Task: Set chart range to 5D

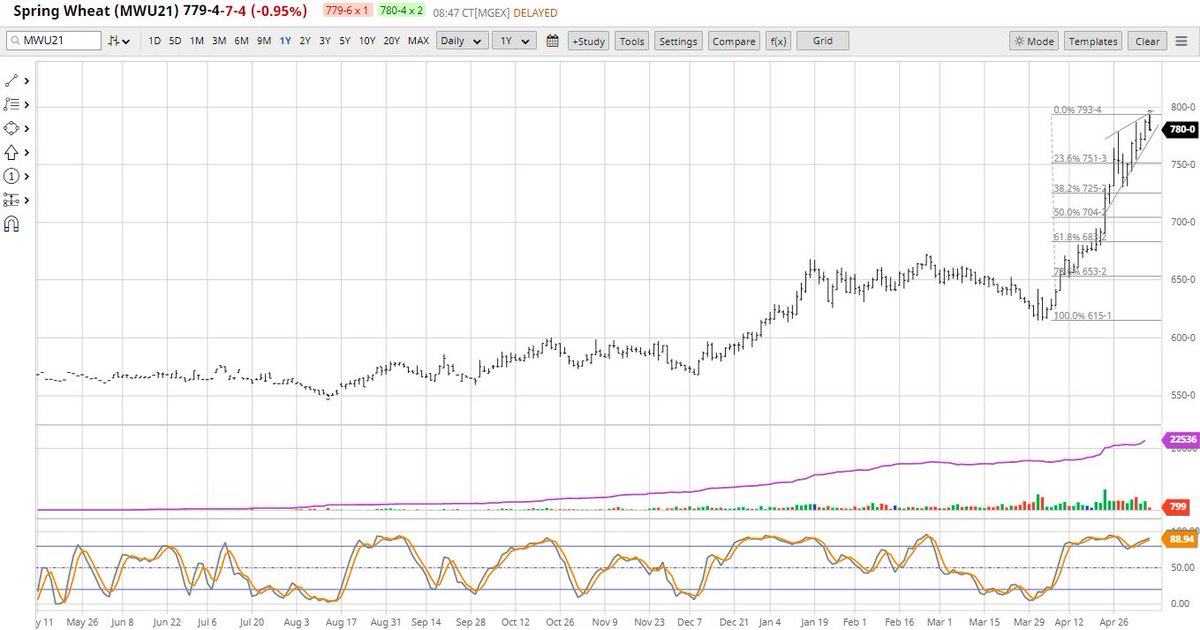Action: pos(175,41)
